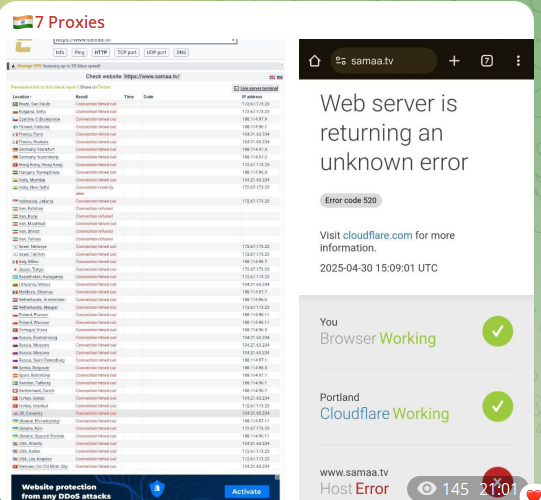Click the green Cloudflare Working checkmark
Screen dimensions: 541x500
[497, 406]
